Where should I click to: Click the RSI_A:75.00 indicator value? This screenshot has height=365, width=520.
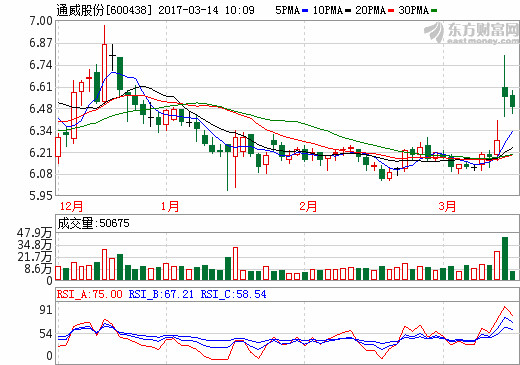pyautogui.click(x=90, y=294)
